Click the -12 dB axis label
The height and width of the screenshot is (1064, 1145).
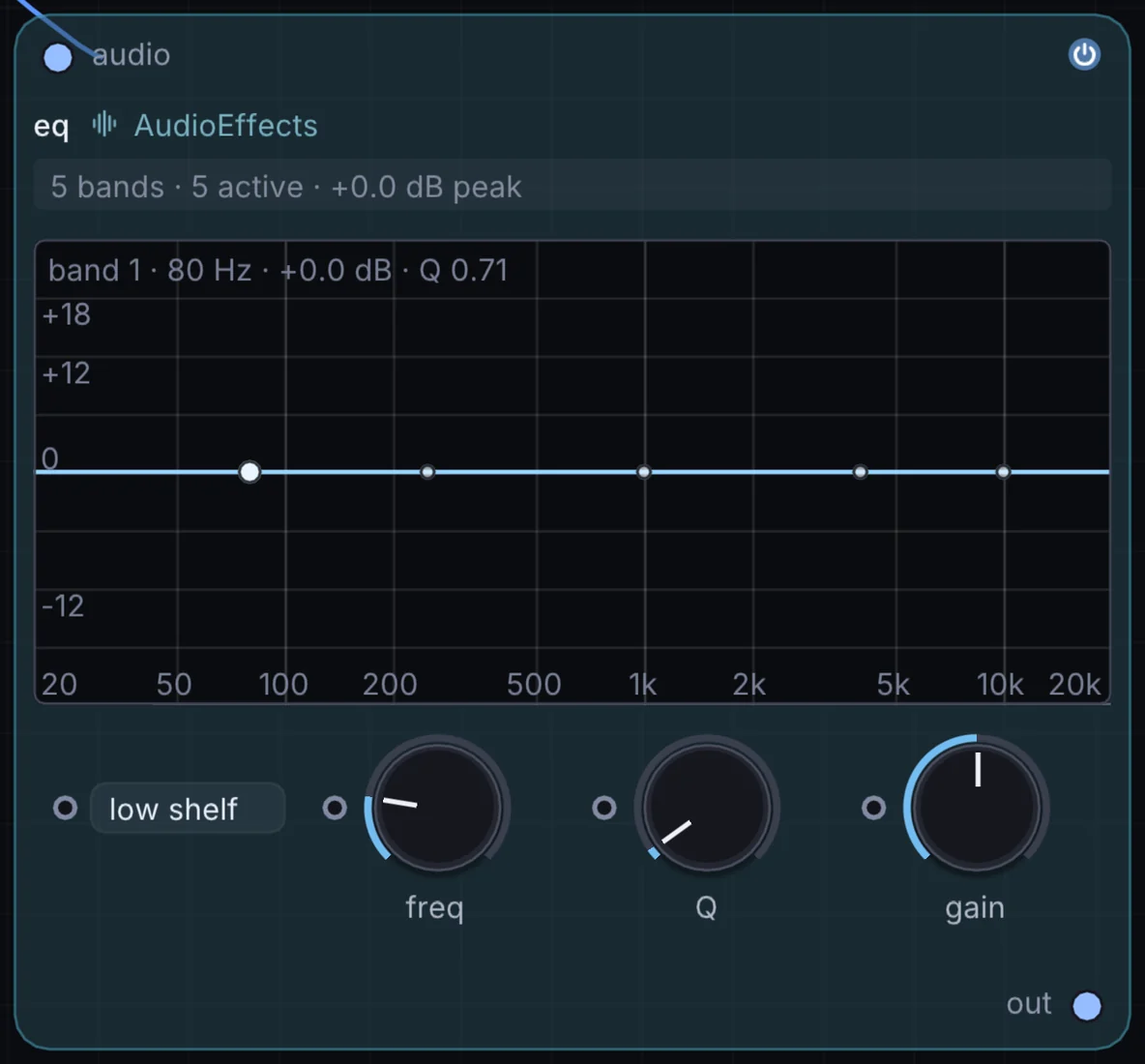click(63, 606)
